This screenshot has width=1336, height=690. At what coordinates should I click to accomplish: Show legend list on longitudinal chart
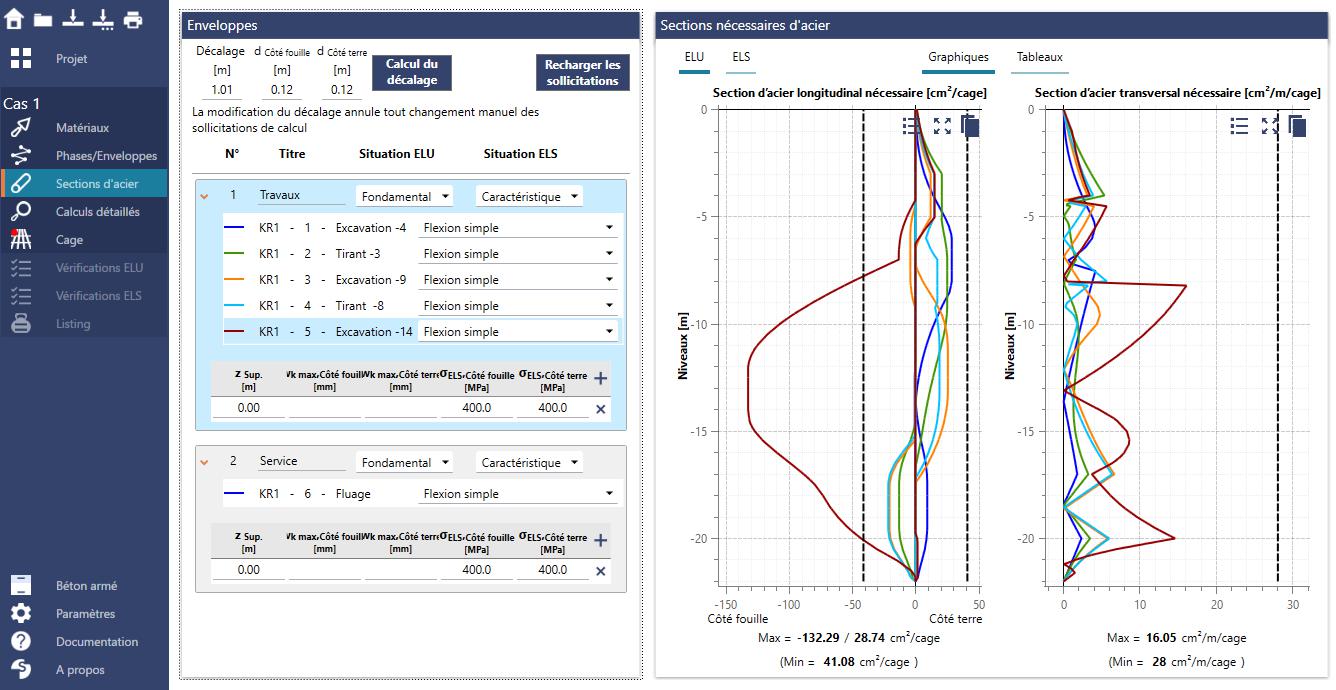[911, 126]
